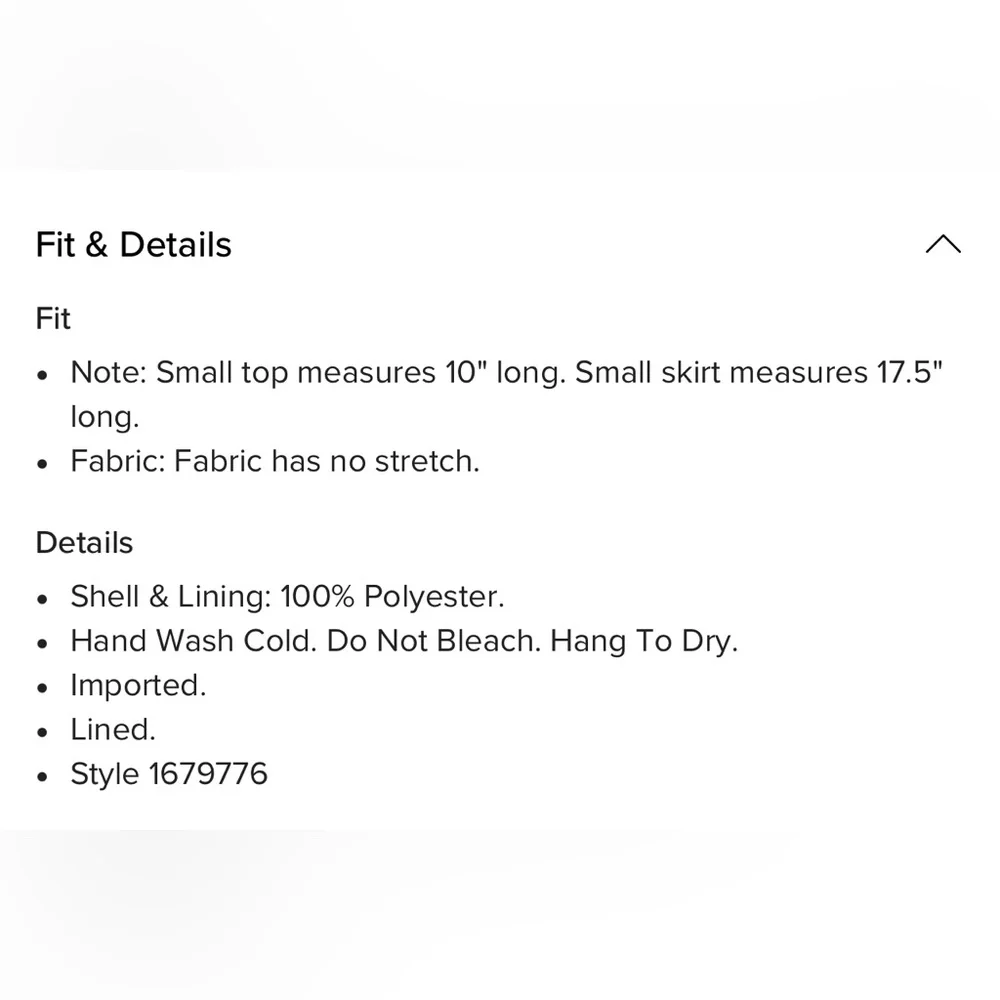Click the wrapped word 'long.' on second line
This screenshot has height=1000, width=1000.
pos(105,417)
